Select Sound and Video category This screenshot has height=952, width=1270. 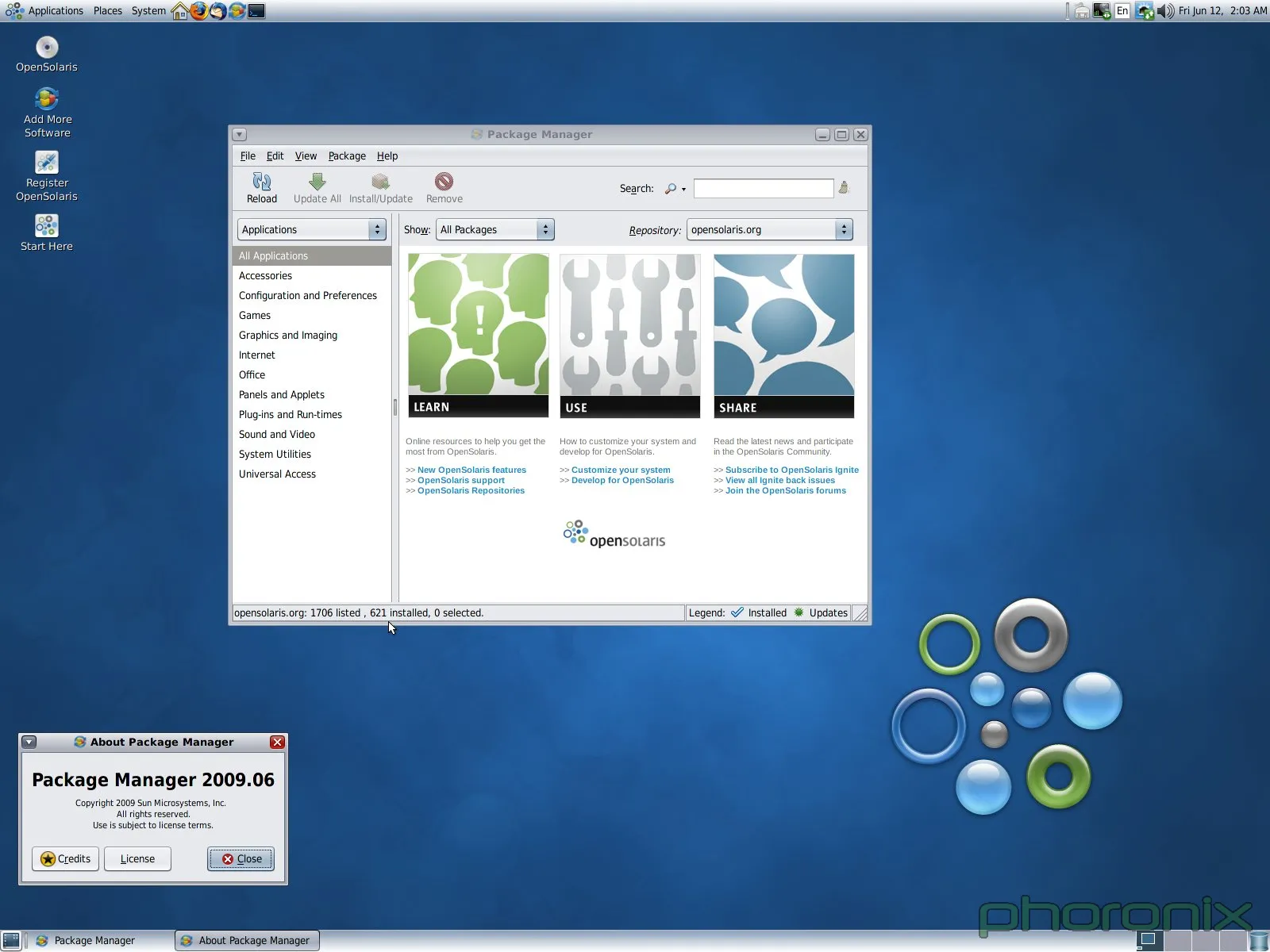coord(312,435)
